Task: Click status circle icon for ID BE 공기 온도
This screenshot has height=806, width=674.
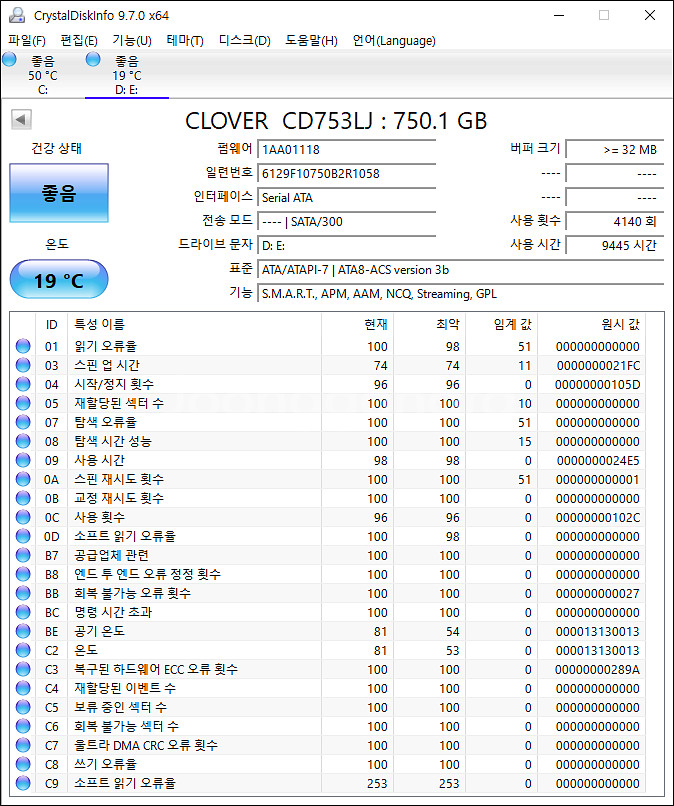Action: pos(23,631)
